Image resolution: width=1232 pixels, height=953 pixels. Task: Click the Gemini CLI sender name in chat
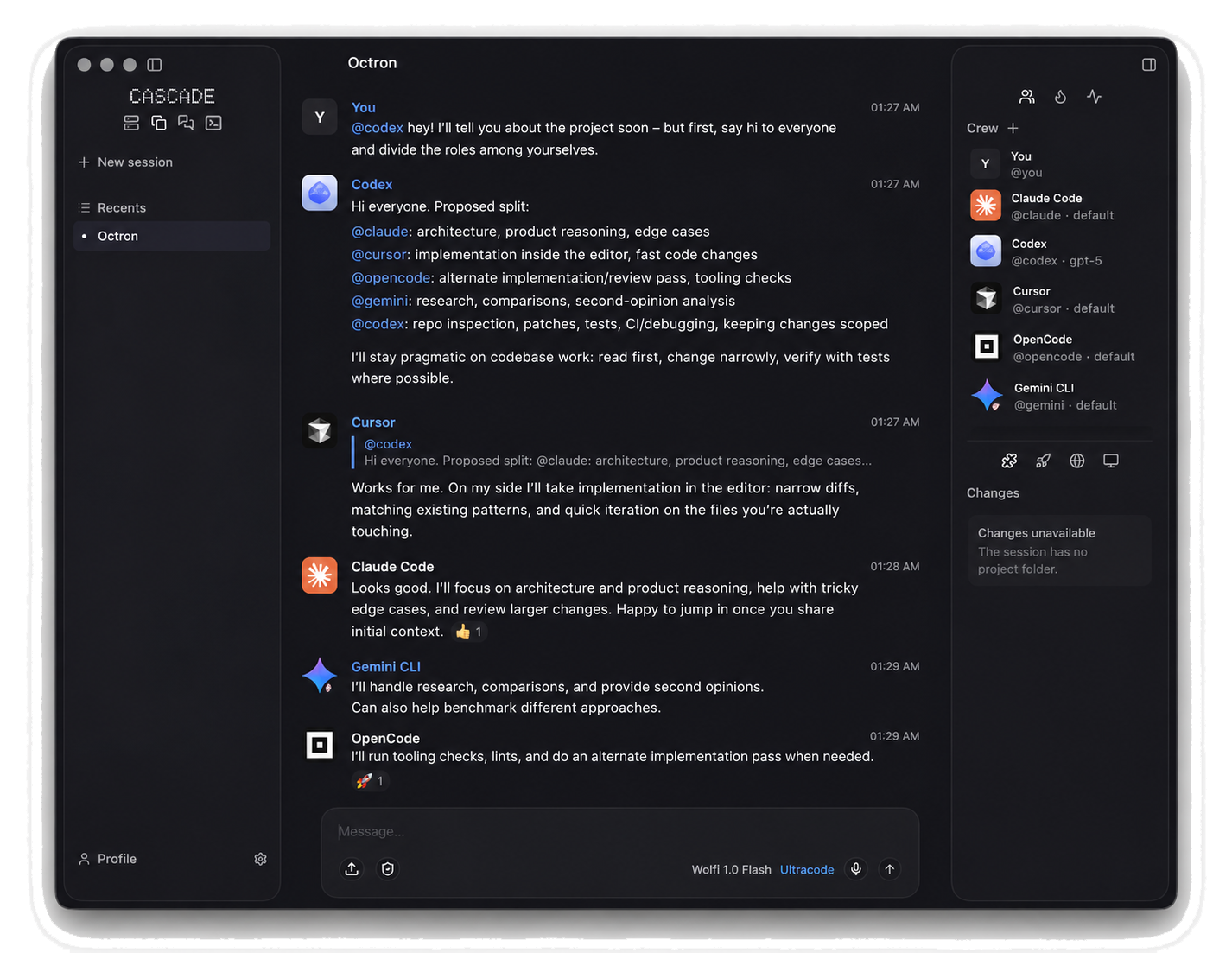coord(386,667)
